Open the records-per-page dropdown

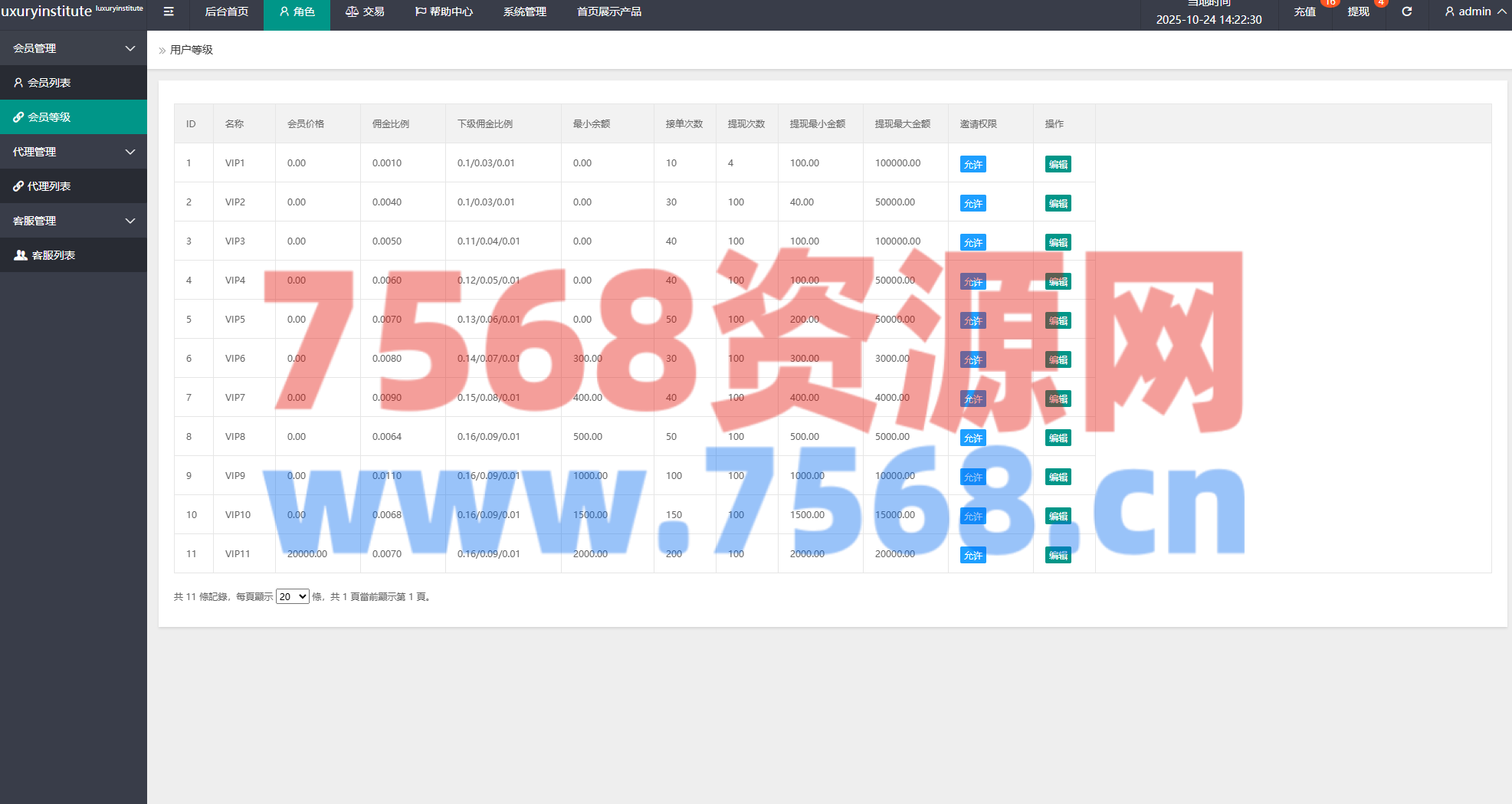pos(292,596)
